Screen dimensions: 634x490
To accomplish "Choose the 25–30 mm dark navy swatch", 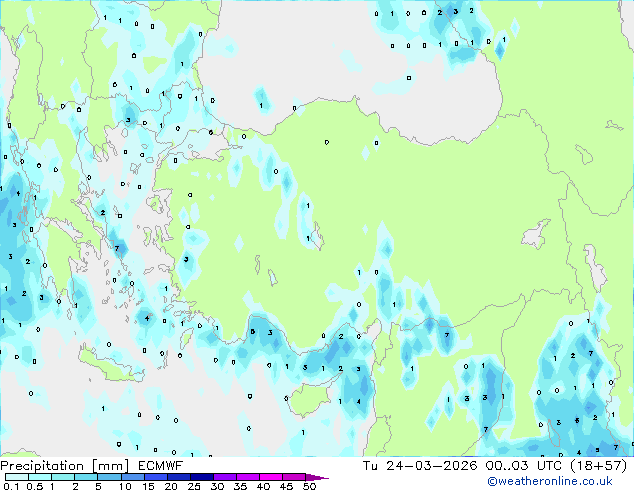I will pyautogui.click(x=202, y=477).
